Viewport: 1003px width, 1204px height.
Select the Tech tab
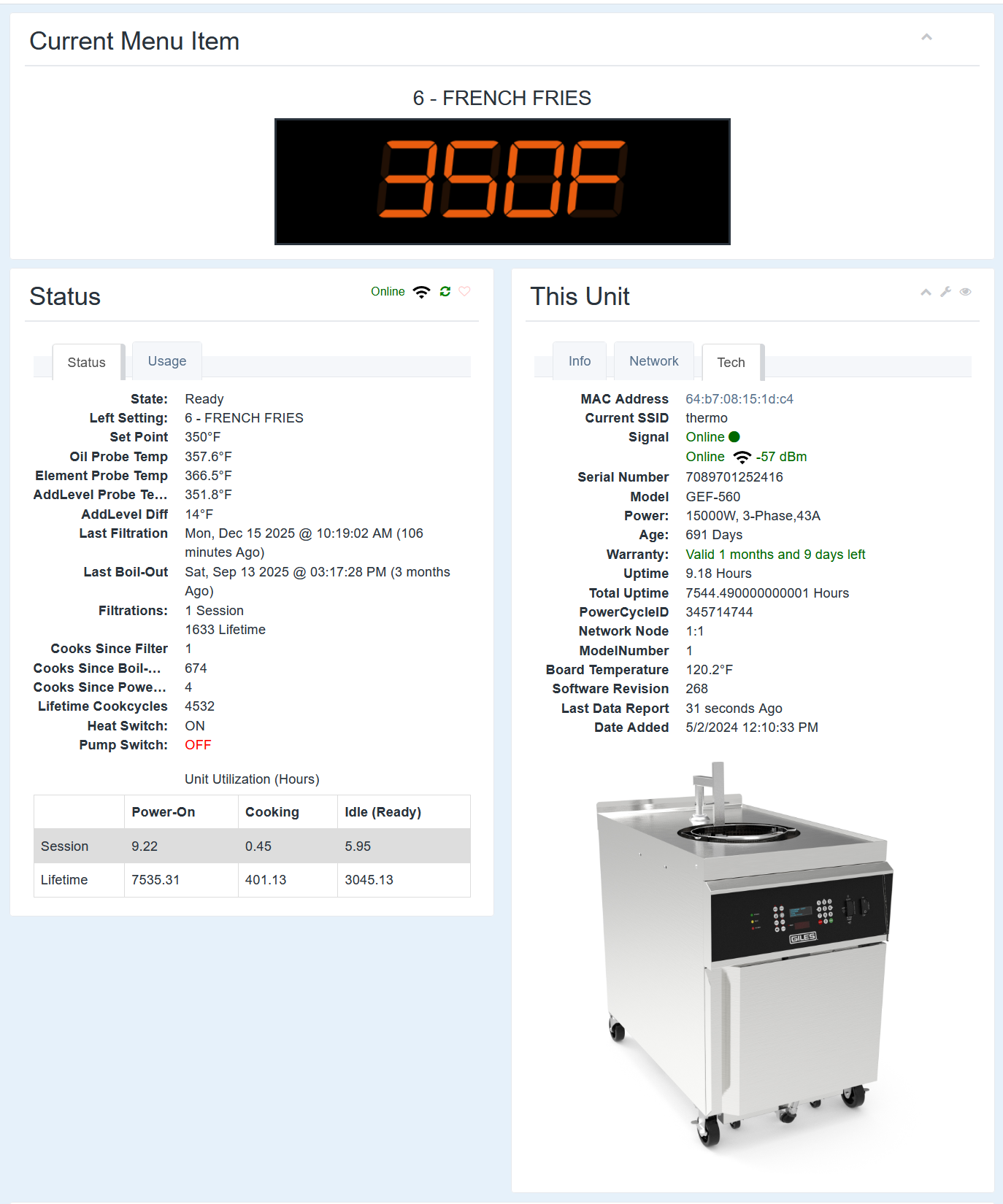(x=731, y=363)
